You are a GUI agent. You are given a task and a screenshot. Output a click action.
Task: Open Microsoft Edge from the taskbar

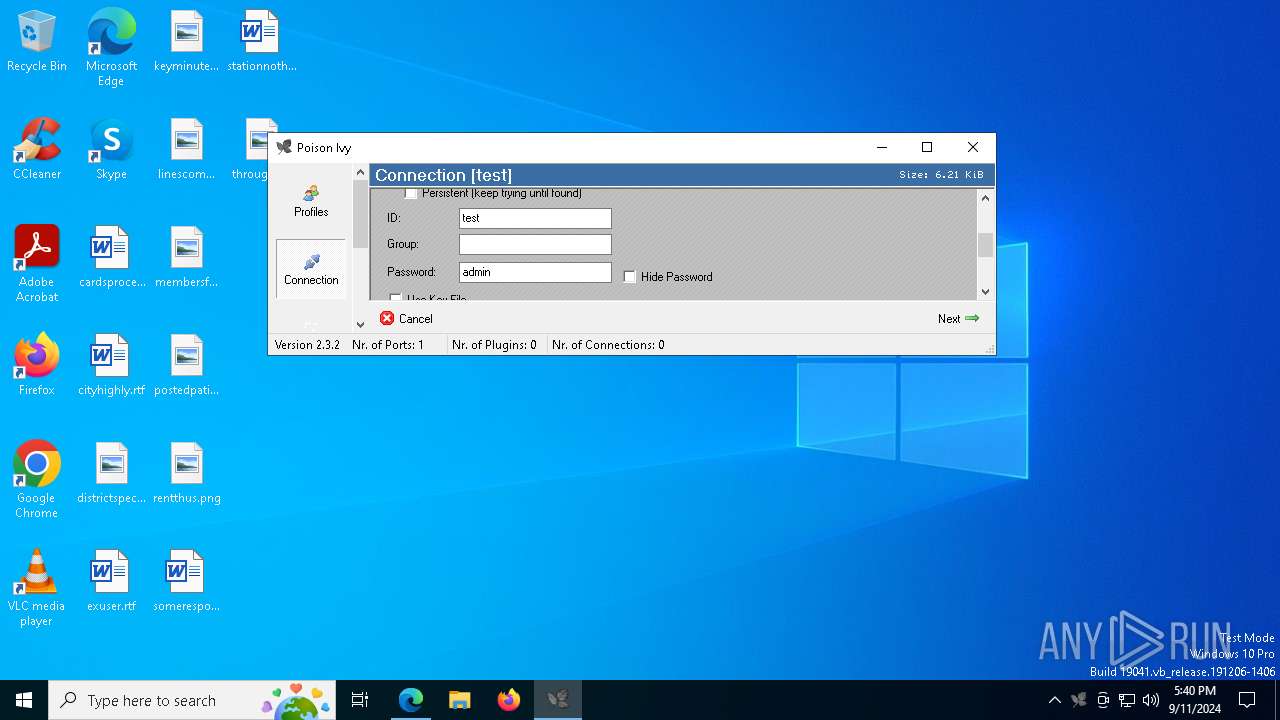(x=411, y=700)
